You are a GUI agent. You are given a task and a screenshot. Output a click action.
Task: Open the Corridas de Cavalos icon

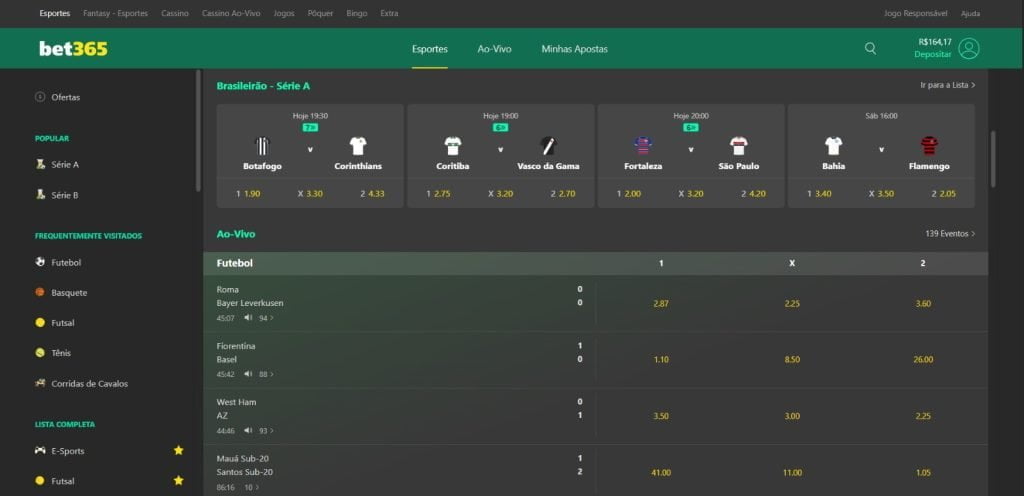[x=40, y=383]
